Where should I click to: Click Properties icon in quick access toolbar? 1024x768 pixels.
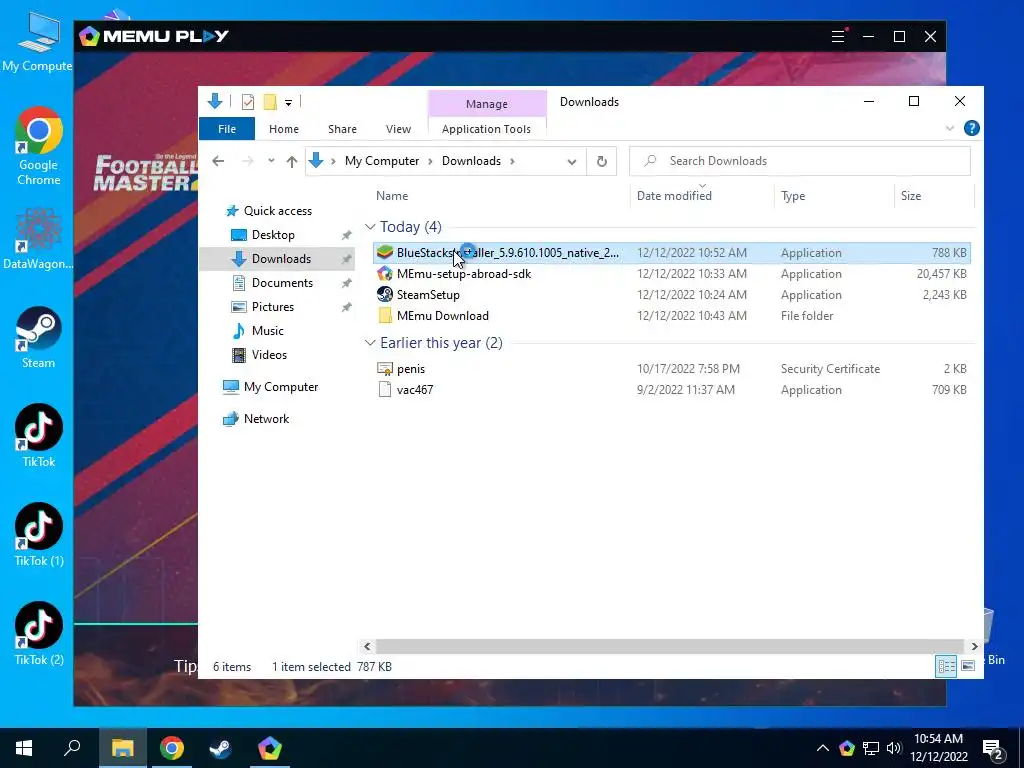tap(248, 102)
